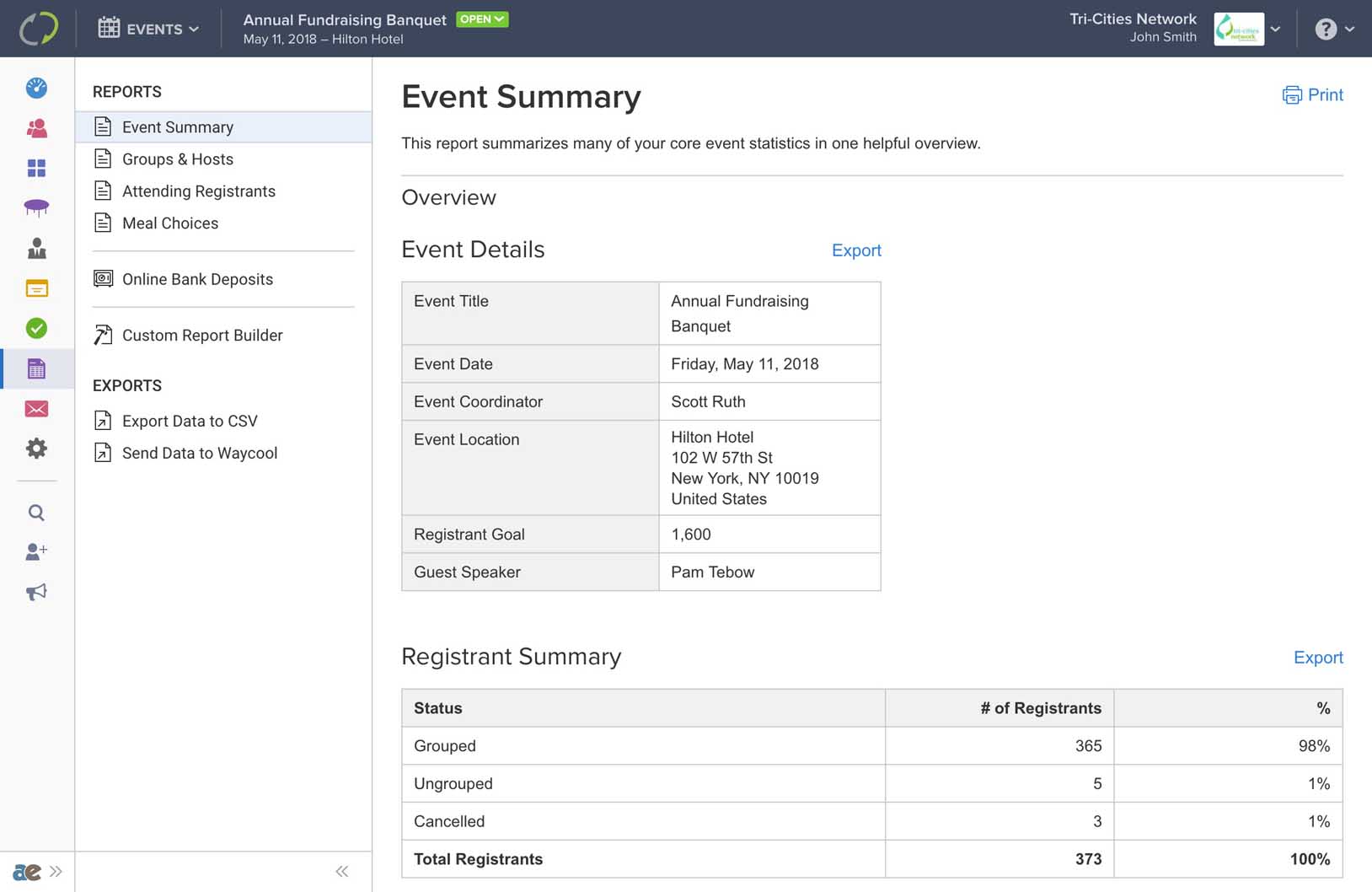This screenshot has width=1372, height=892.
Task: Open the dashboard gauge icon in sidebar
Action: click(36, 88)
